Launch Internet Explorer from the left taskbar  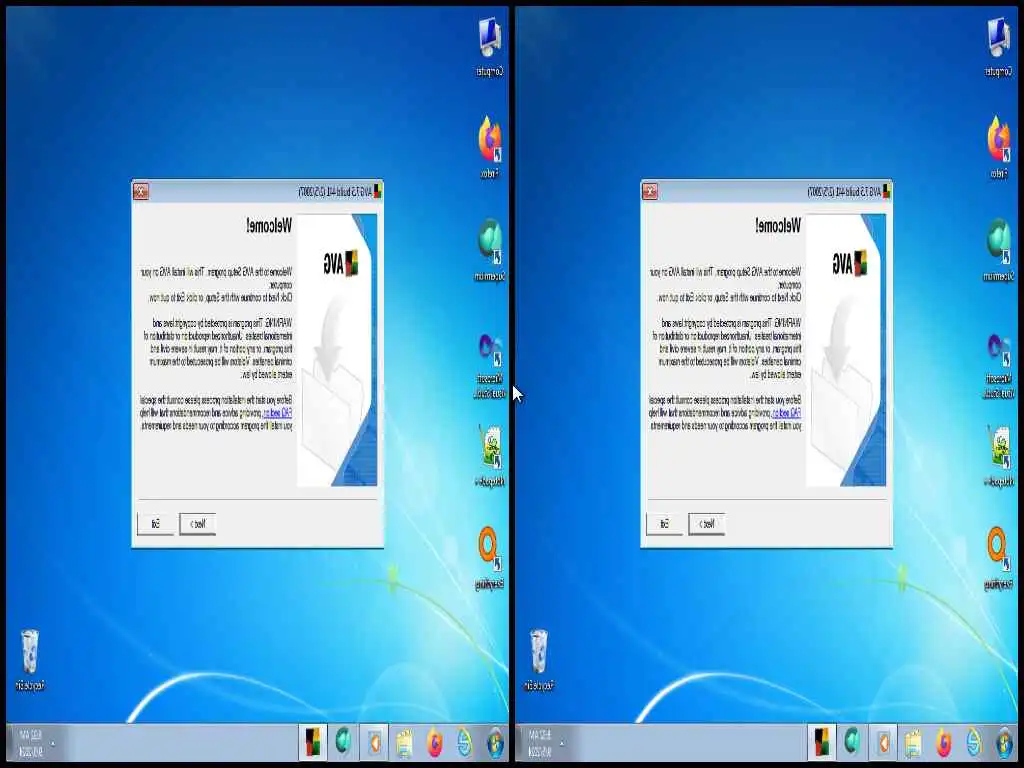click(x=464, y=743)
